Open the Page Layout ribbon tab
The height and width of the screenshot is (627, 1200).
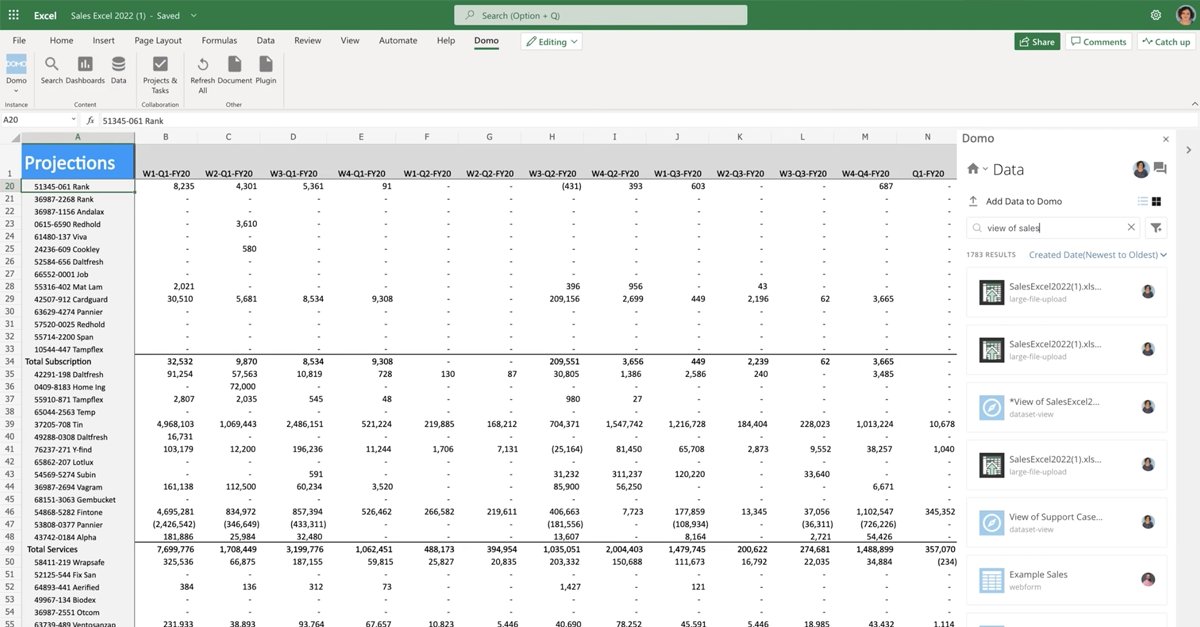(158, 41)
